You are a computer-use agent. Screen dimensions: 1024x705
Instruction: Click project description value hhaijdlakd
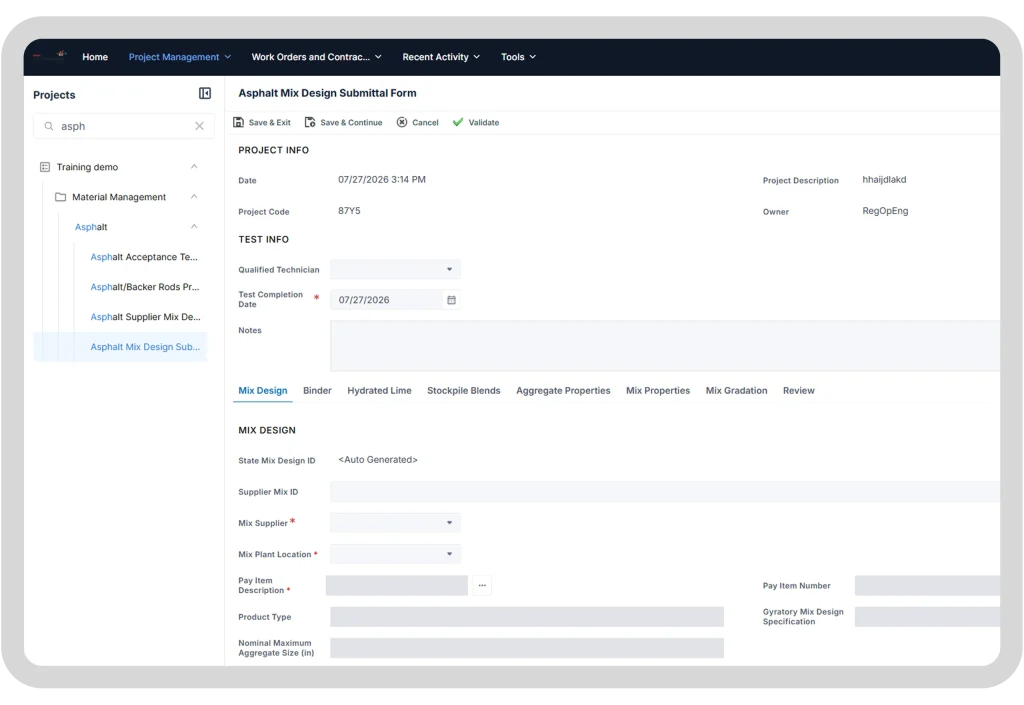coord(884,180)
